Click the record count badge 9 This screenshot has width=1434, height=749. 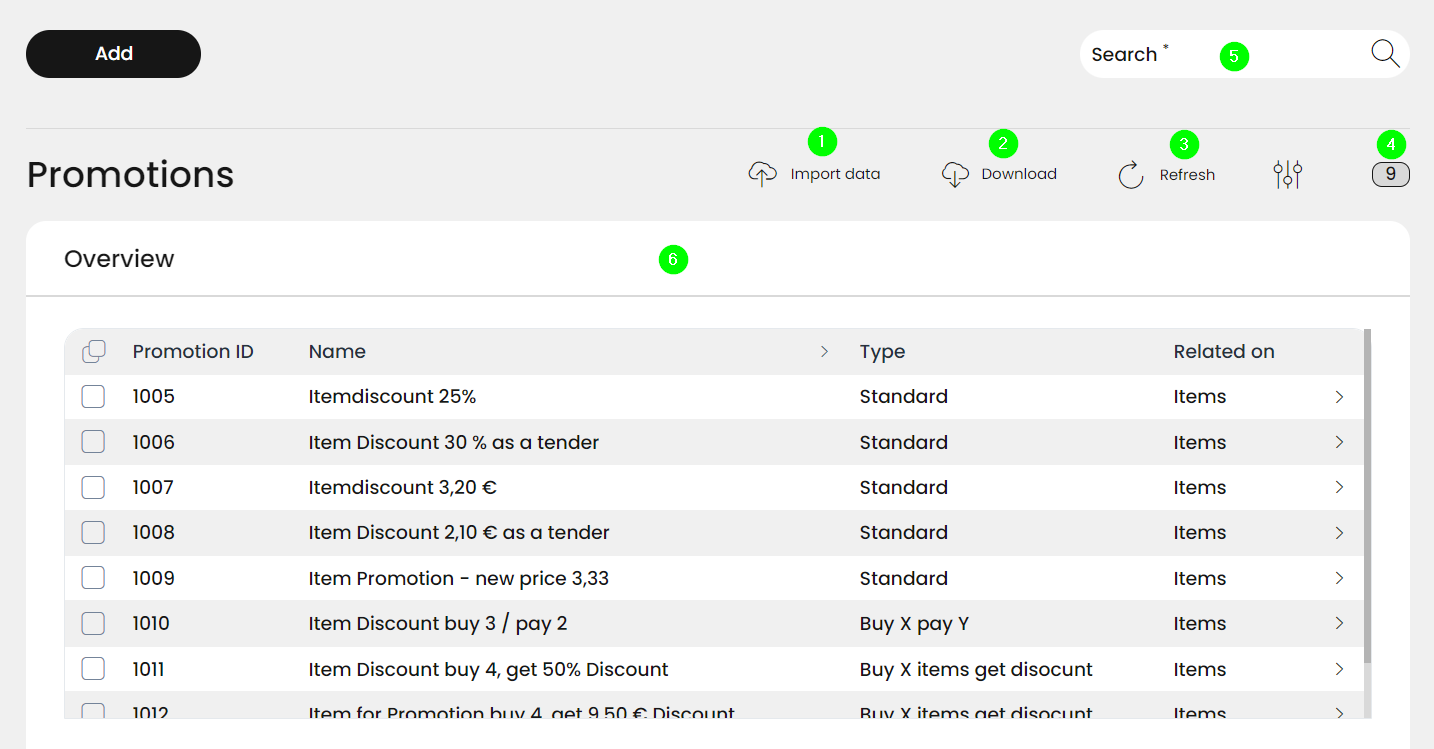tap(1391, 175)
